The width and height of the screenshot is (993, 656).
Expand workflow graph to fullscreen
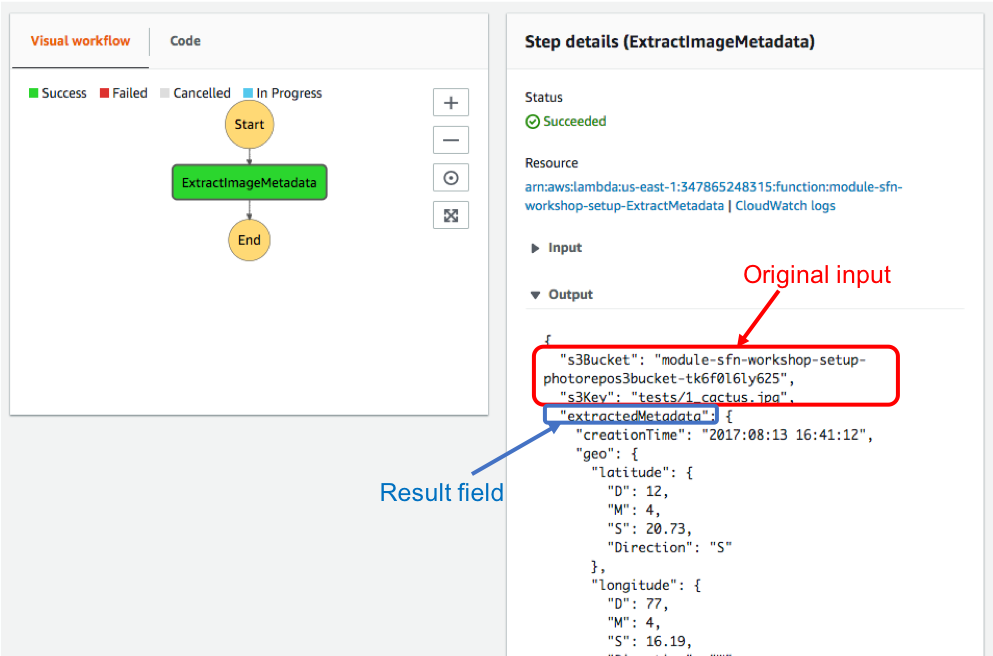coord(451,215)
